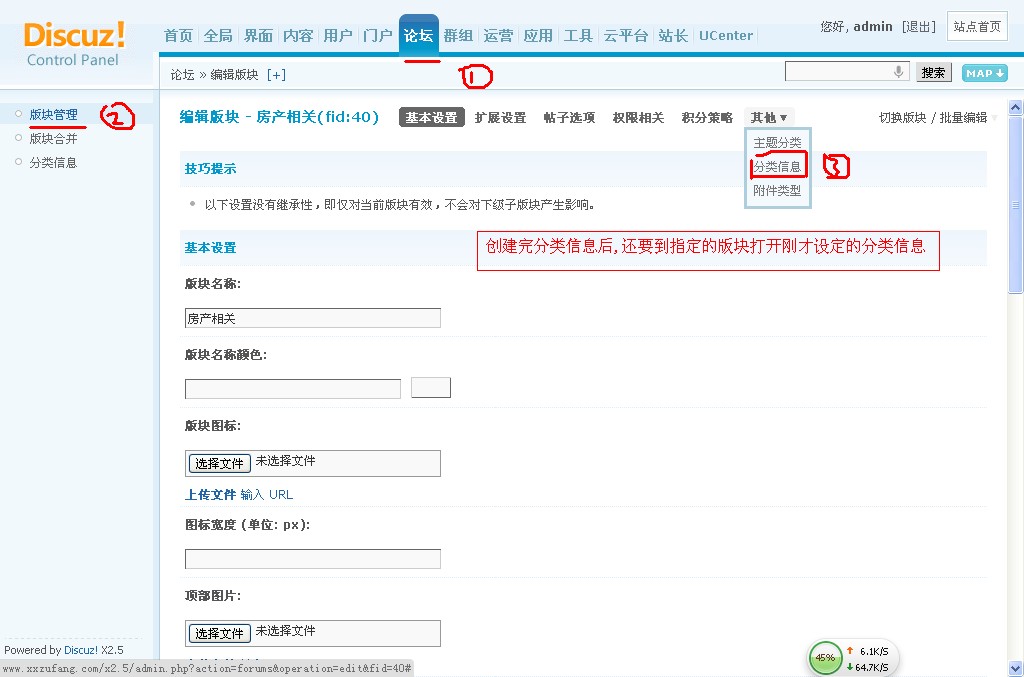The height and width of the screenshot is (677, 1024).
Task: Open the 界面 top menu
Action: pos(258,35)
